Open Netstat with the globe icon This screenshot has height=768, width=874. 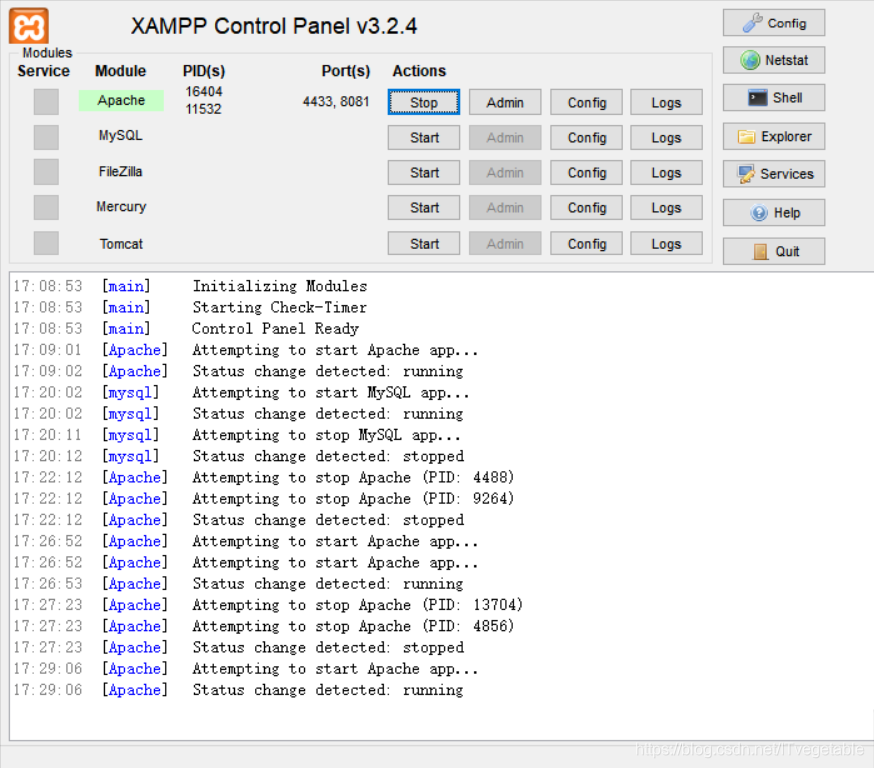pyautogui.click(x=774, y=60)
